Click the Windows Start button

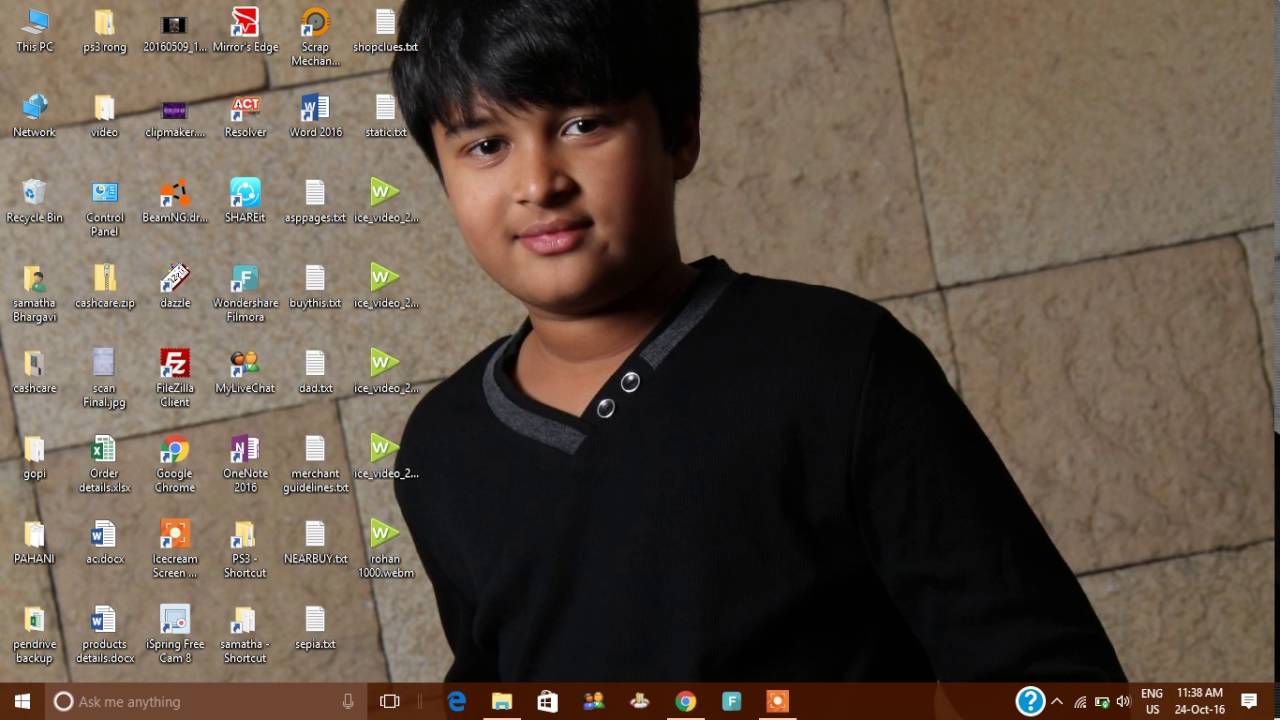point(22,701)
